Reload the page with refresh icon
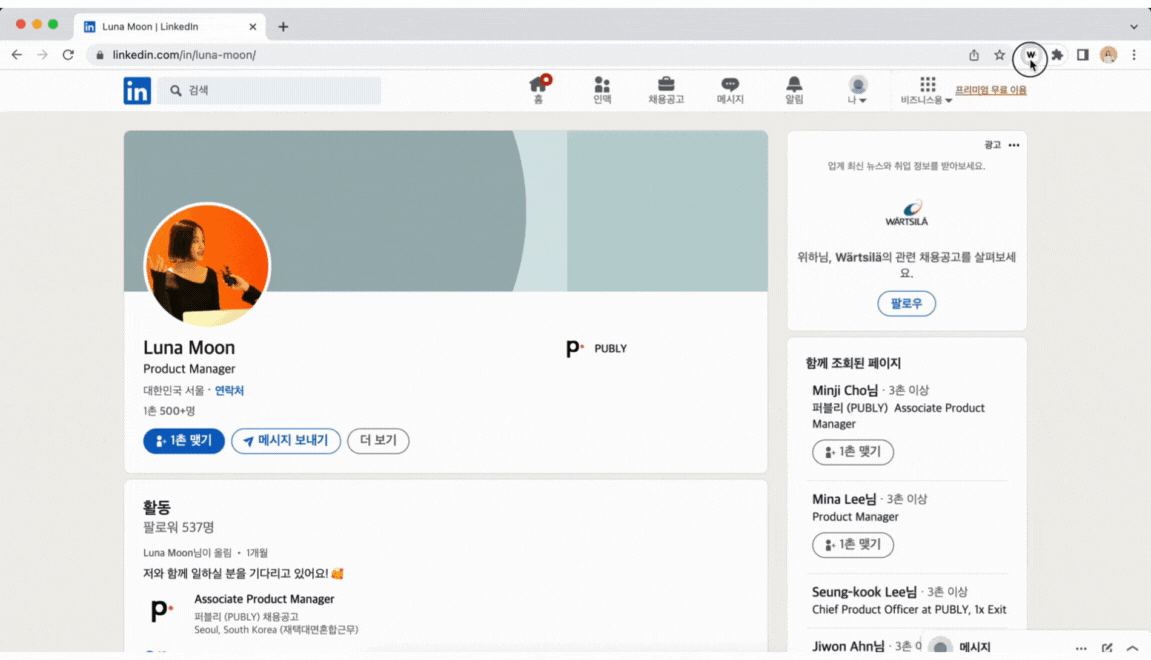Image resolution: width=1151 pixels, height=660 pixels. 68,54
